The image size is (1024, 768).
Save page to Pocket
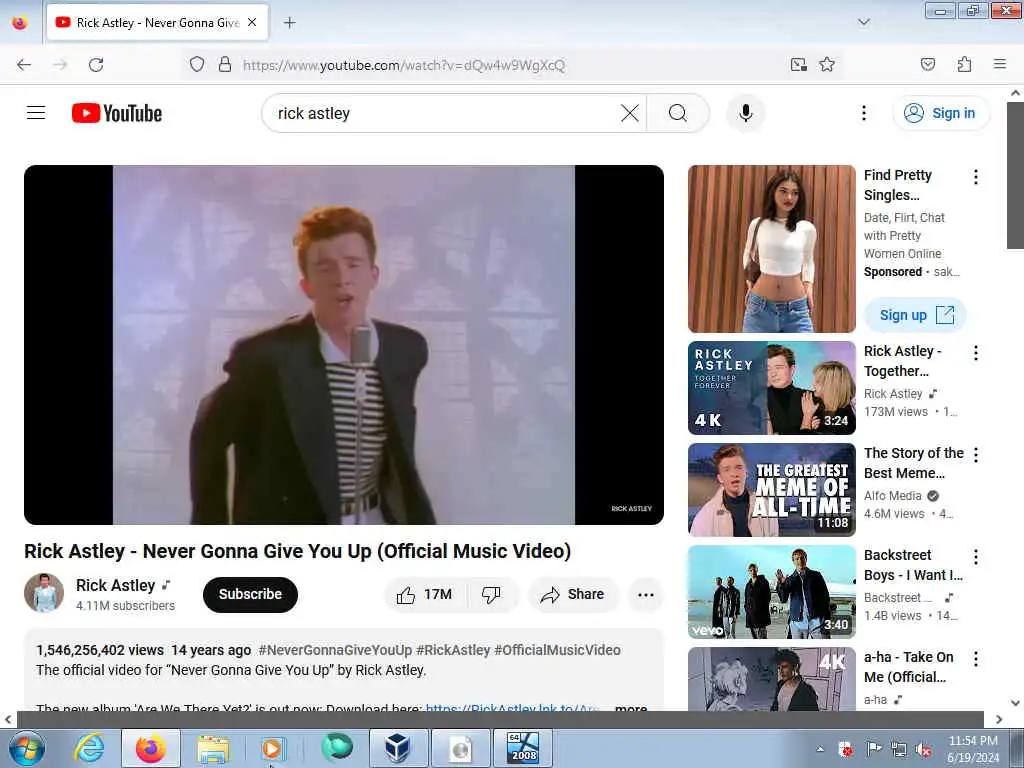point(927,65)
